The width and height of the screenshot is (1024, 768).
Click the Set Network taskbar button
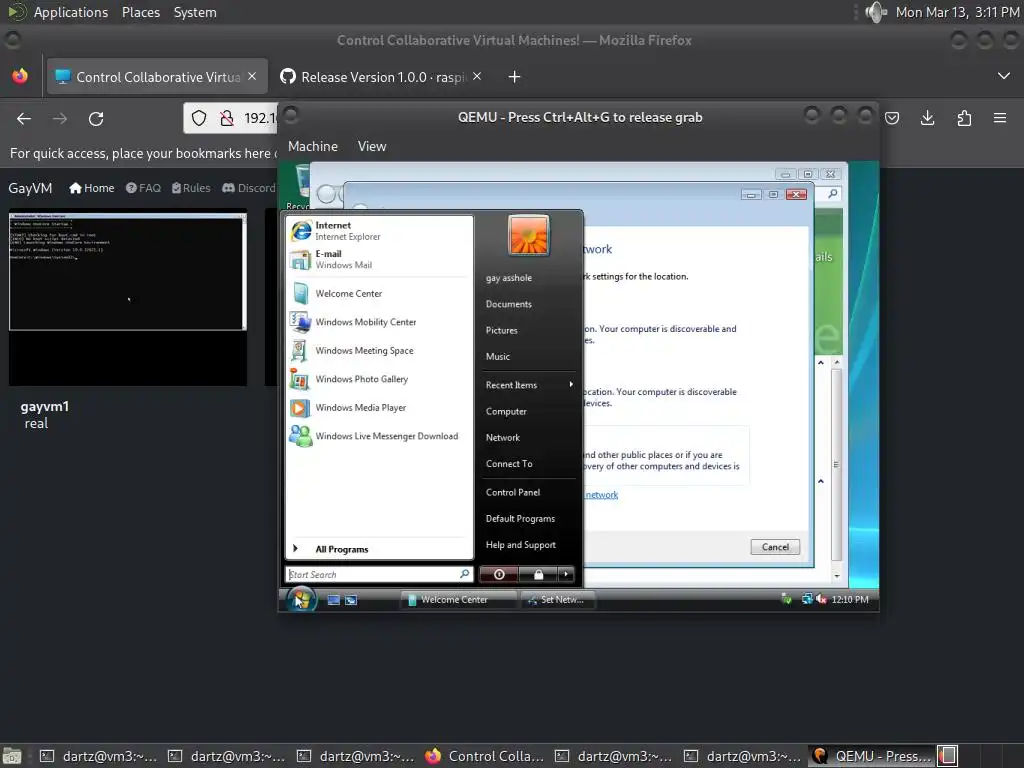click(557, 600)
